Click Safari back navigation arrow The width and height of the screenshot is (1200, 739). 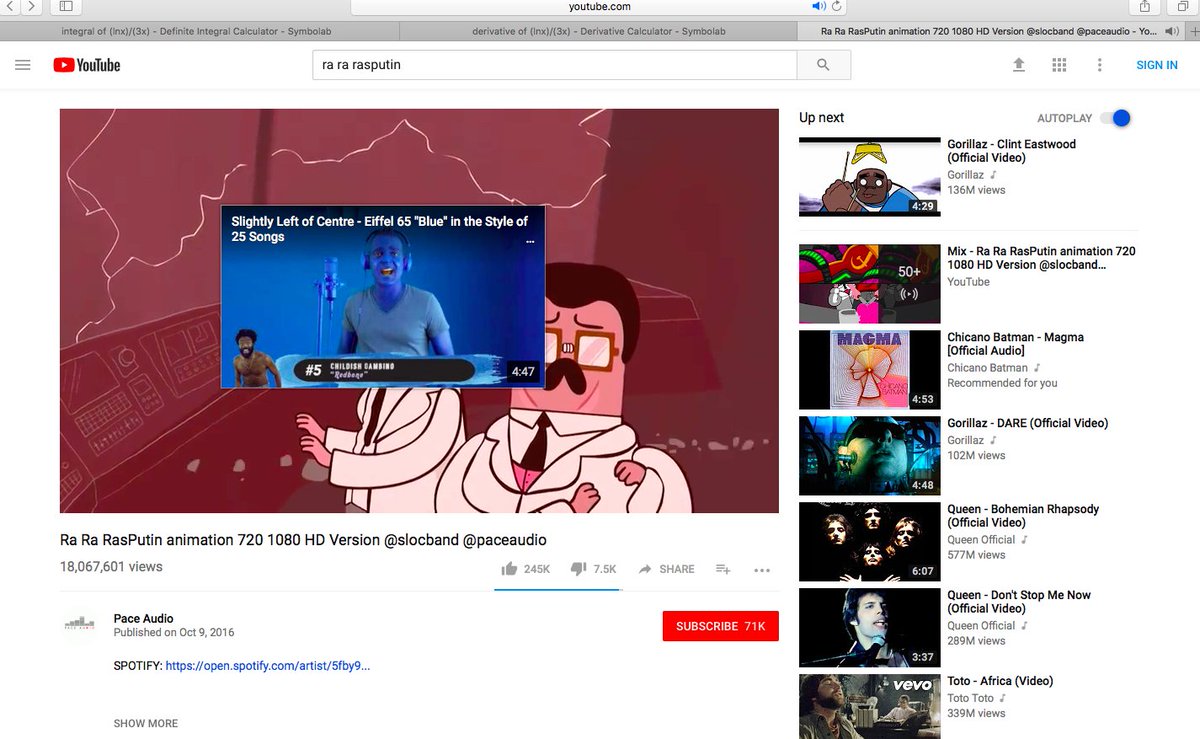[x=9, y=7]
